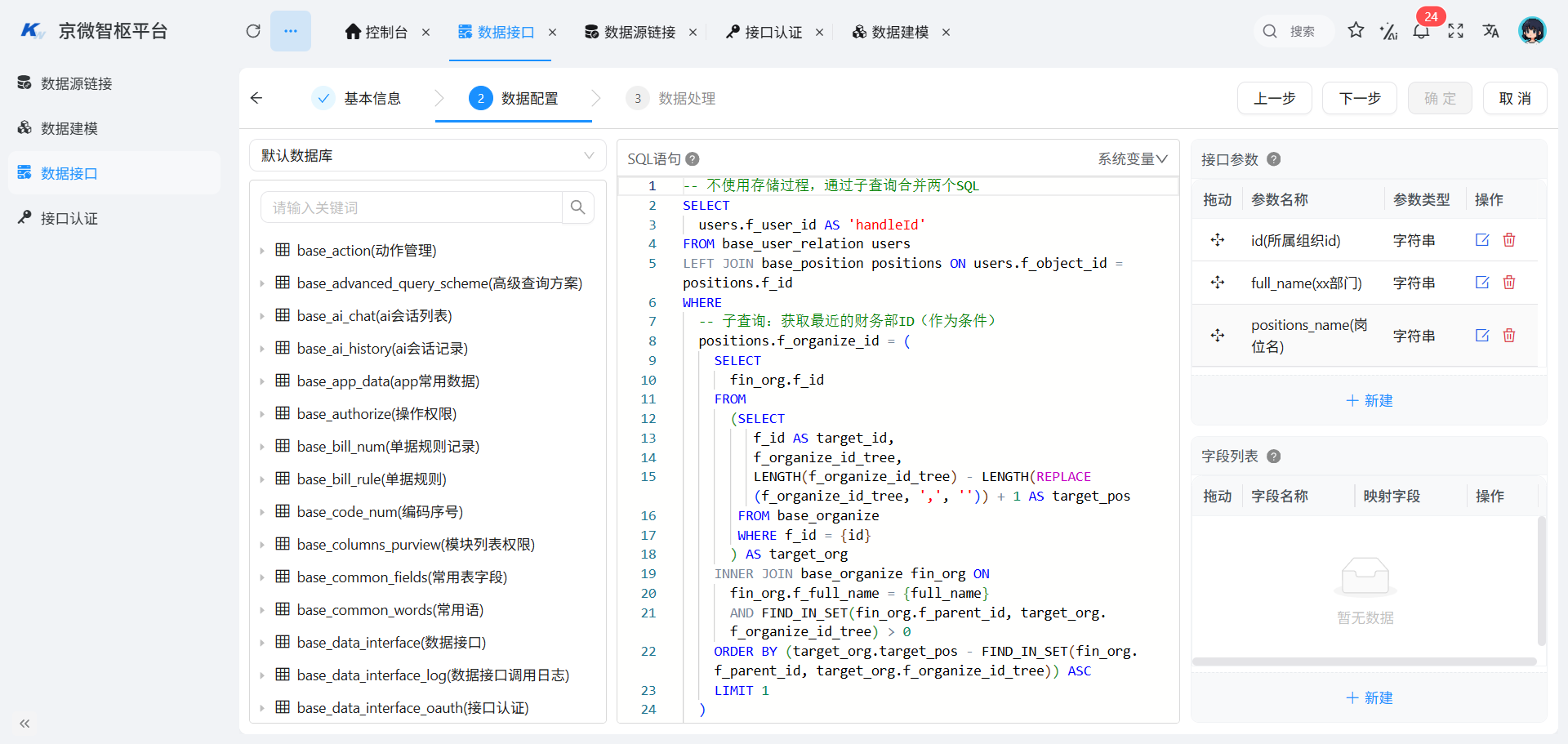This screenshot has width=1568, height=744.
Task: Open the notification bell with 24 badge
Action: pyautogui.click(x=1421, y=32)
